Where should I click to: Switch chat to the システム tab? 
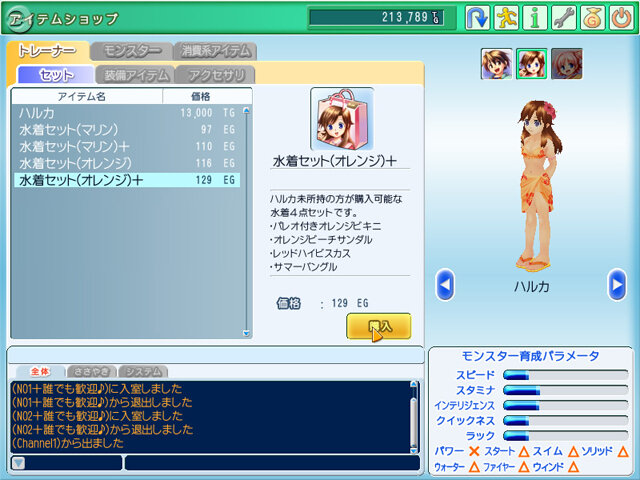[144, 371]
